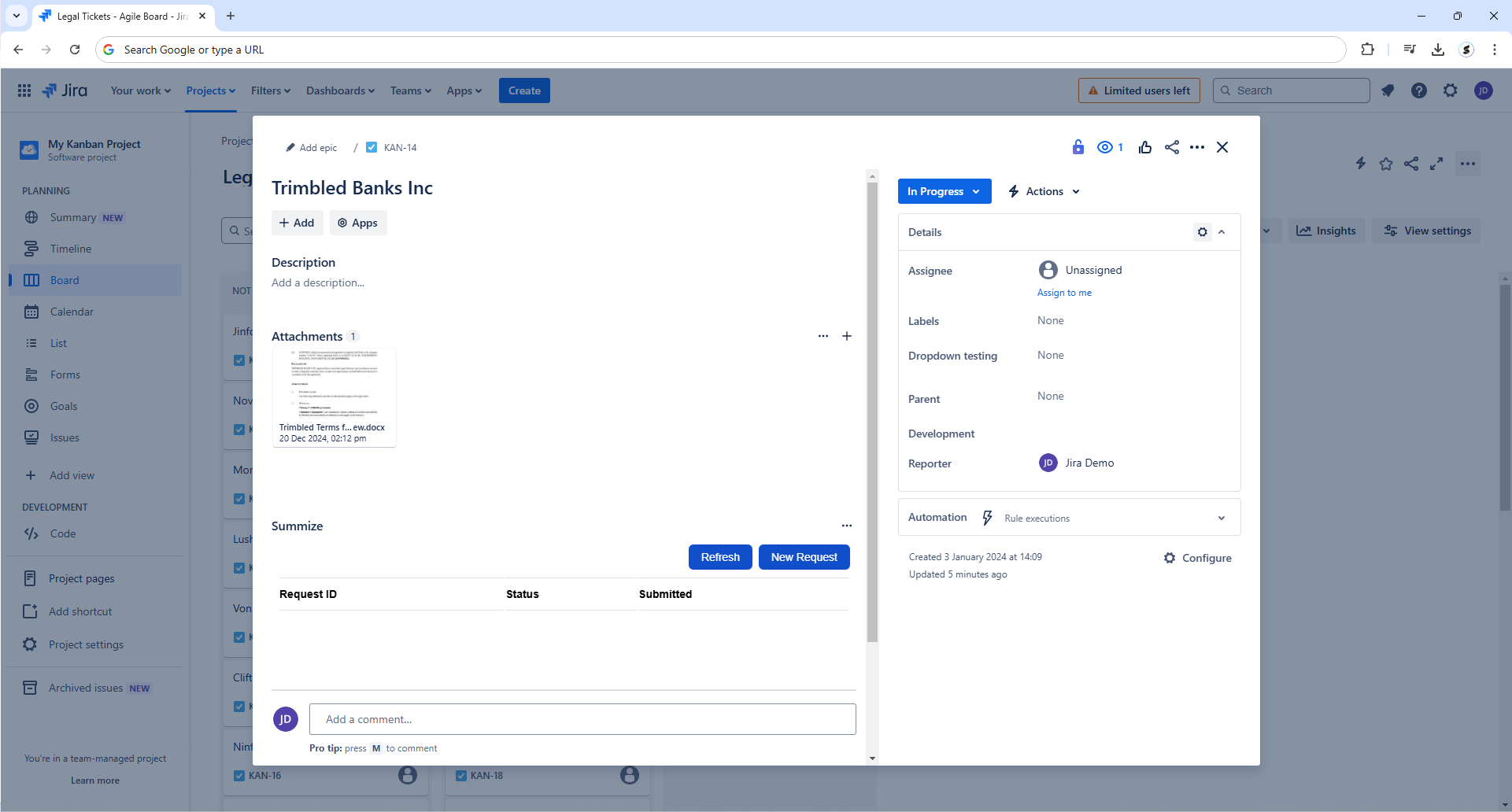Open the Trimbled Terms docx attachment thumbnail
Image resolution: width=1512 pixels, height=812 pixels.
tap(334, 397)
